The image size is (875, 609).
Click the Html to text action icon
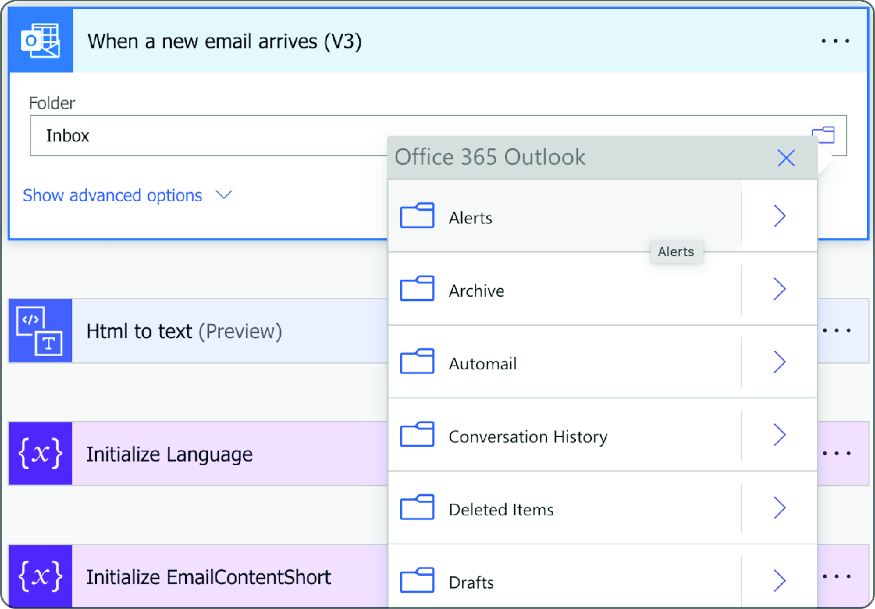[x=40, y=330]
